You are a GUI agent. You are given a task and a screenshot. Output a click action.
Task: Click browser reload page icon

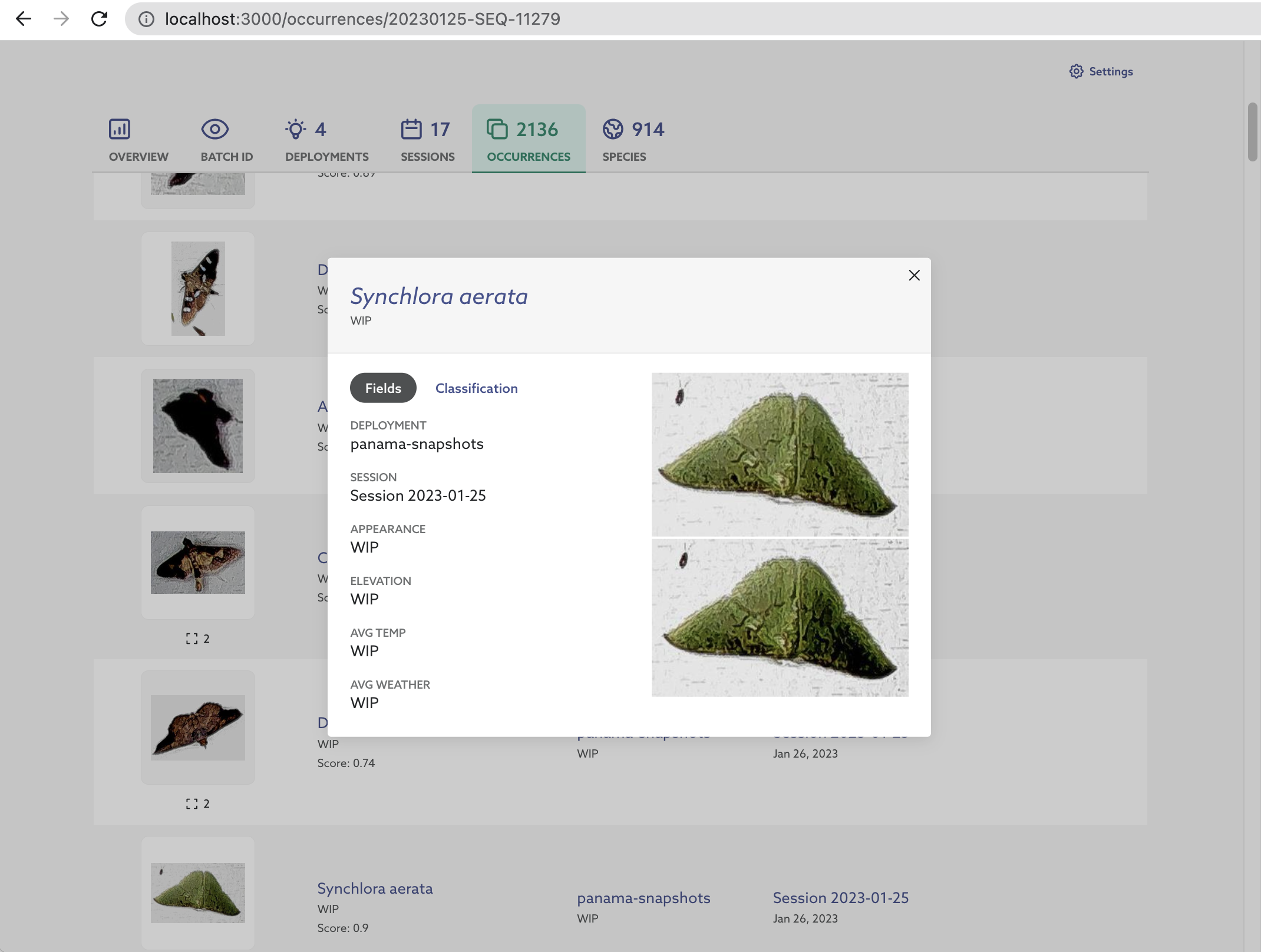99,19
